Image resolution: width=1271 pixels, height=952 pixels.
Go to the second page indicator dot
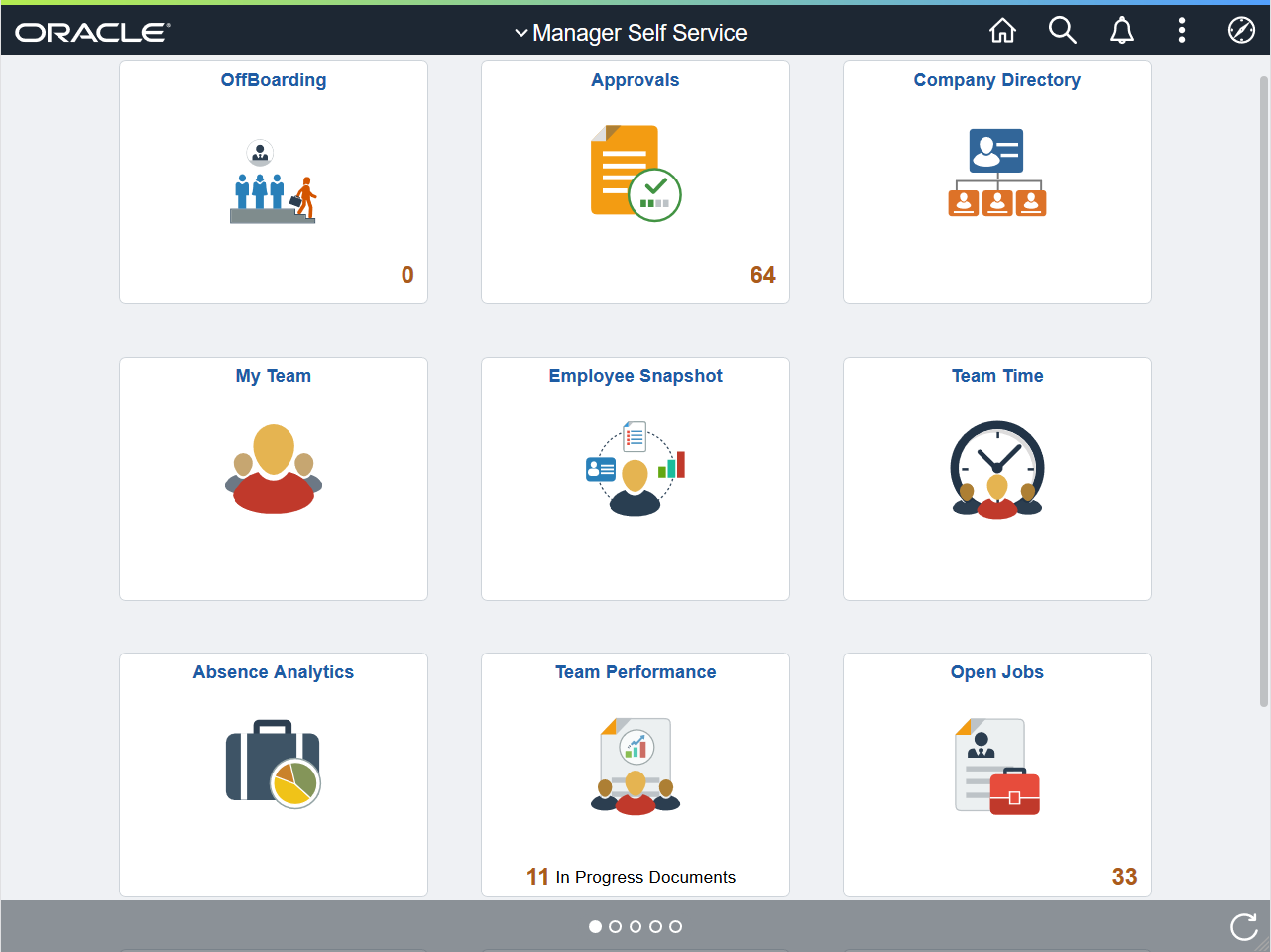(x=615, y=926)
